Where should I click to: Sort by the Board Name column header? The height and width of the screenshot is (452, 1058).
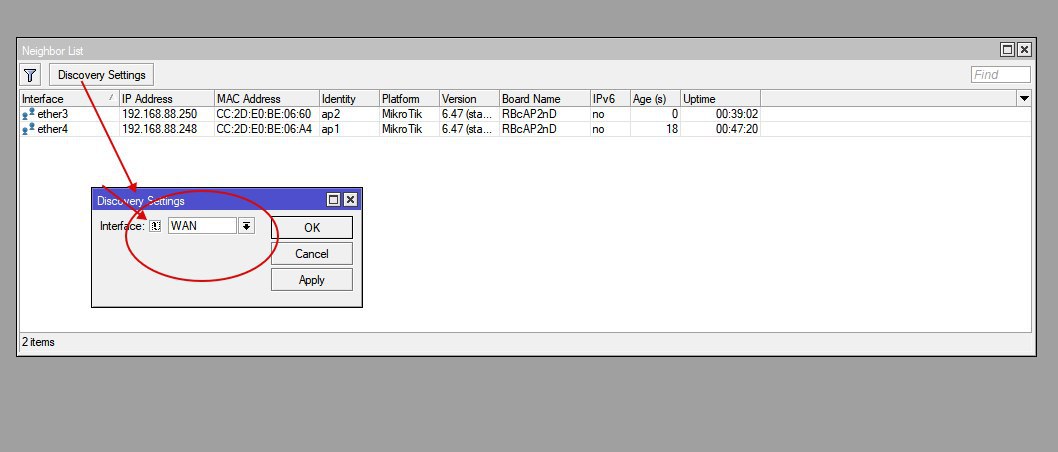[544, 98]
